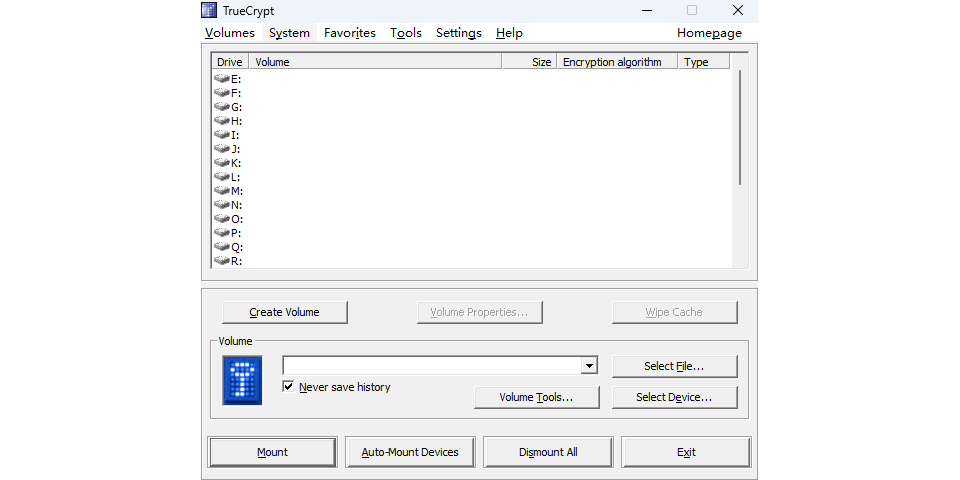Viewport: 960px width, 480px height.
Task: Close the TrueCrypt window
Action: click(738, 10)
